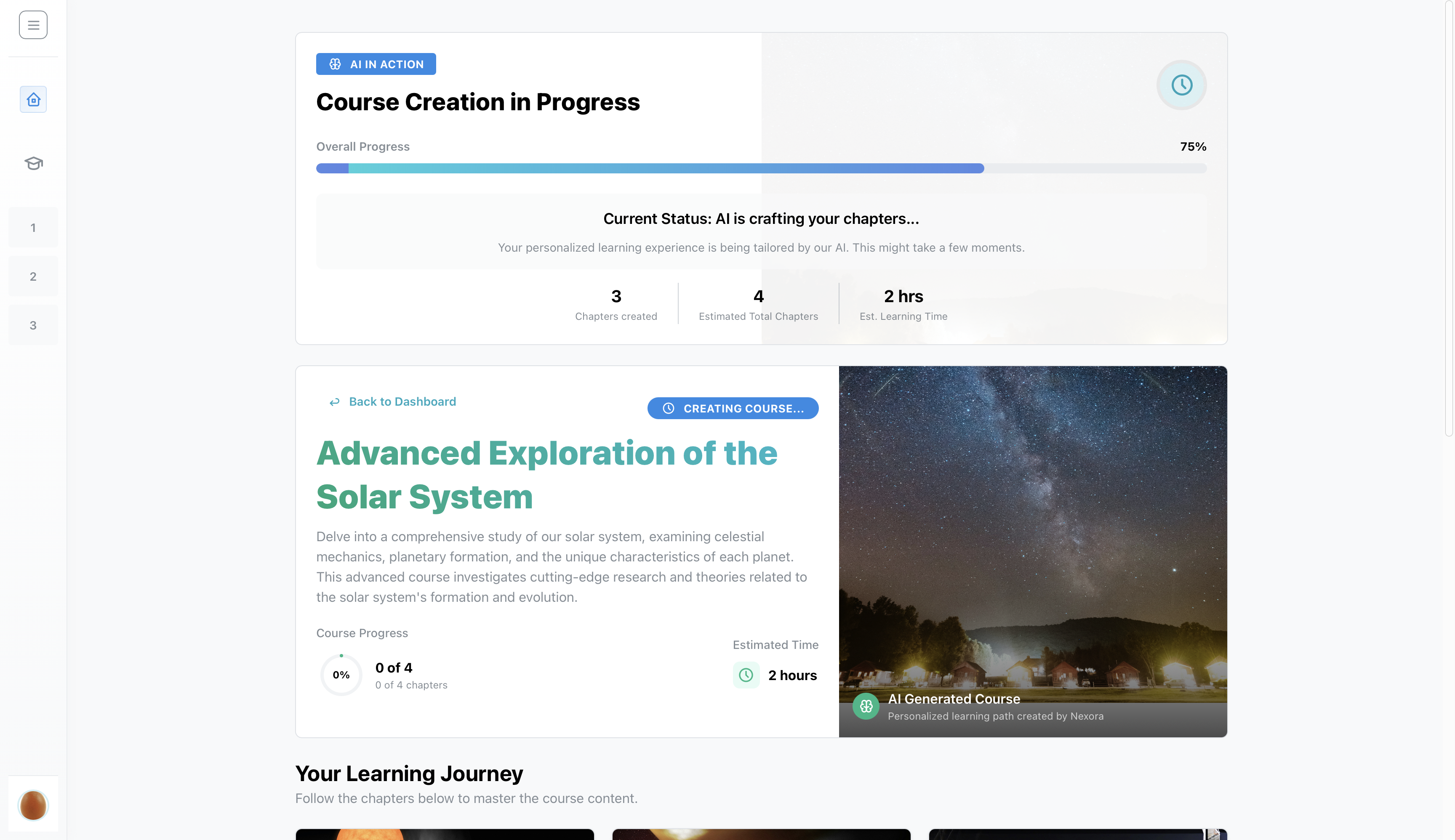Image resolution: width=1455 pixels, height=840 pixels.
Task: Follow the Back to Dashboard link
Action: point(402,401)
